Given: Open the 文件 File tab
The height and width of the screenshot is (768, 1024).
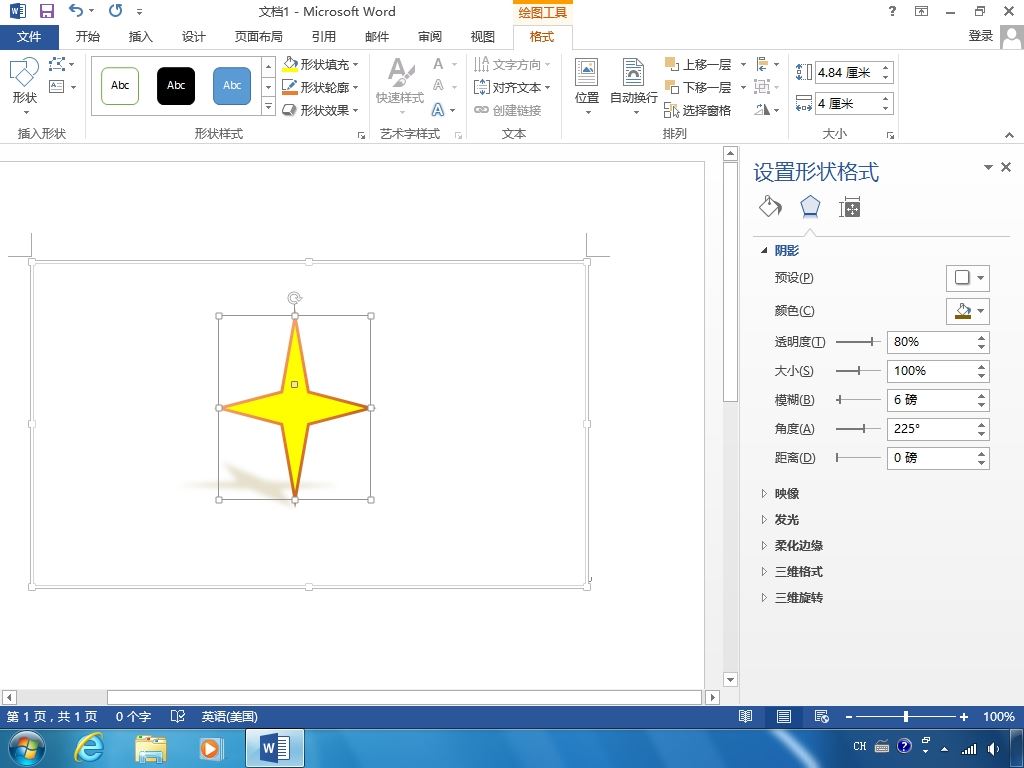Looking at the screenshot, I should click(x=29, y=37).
